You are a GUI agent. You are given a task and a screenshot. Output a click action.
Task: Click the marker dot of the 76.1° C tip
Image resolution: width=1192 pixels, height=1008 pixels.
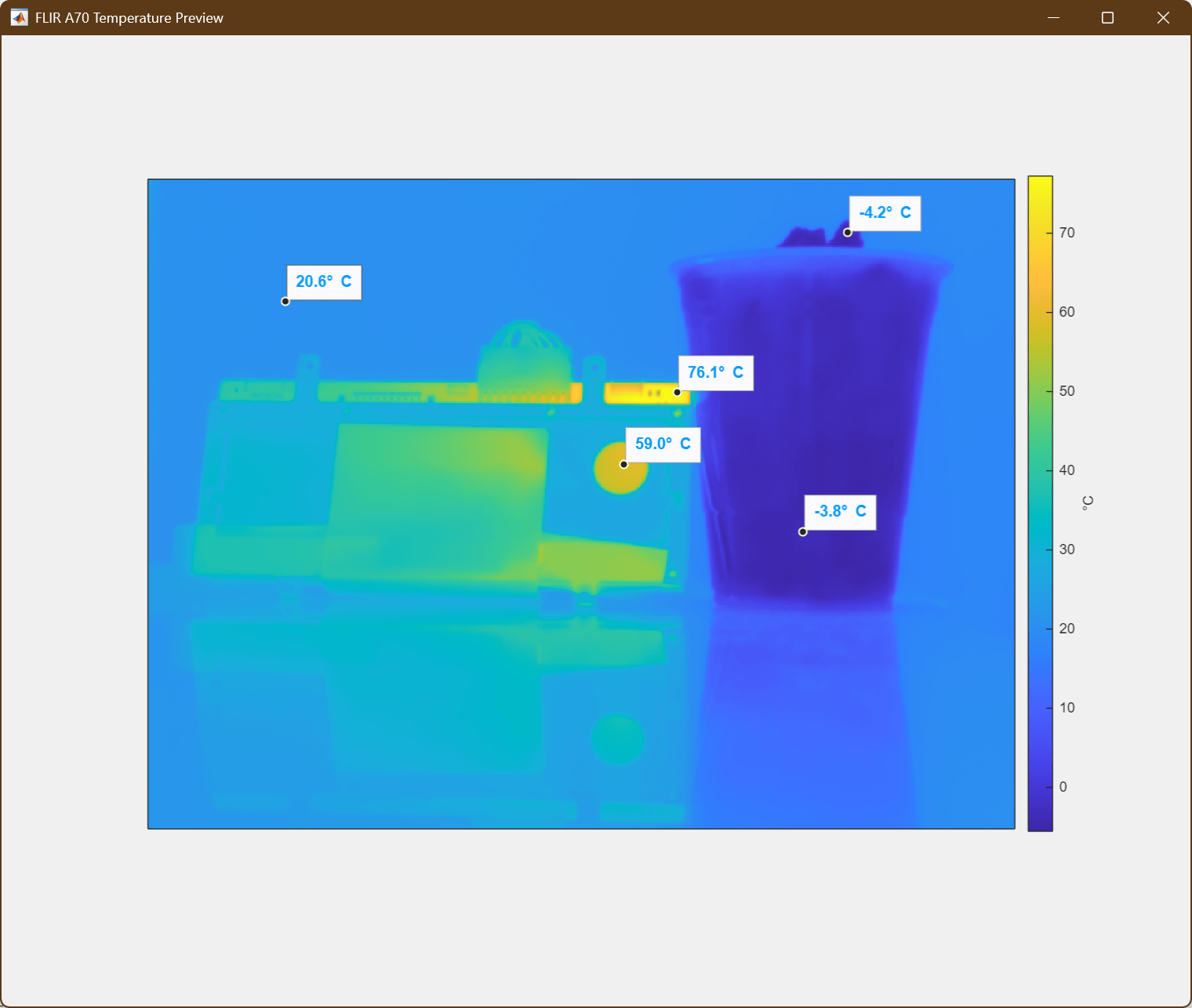coord(678,392)
